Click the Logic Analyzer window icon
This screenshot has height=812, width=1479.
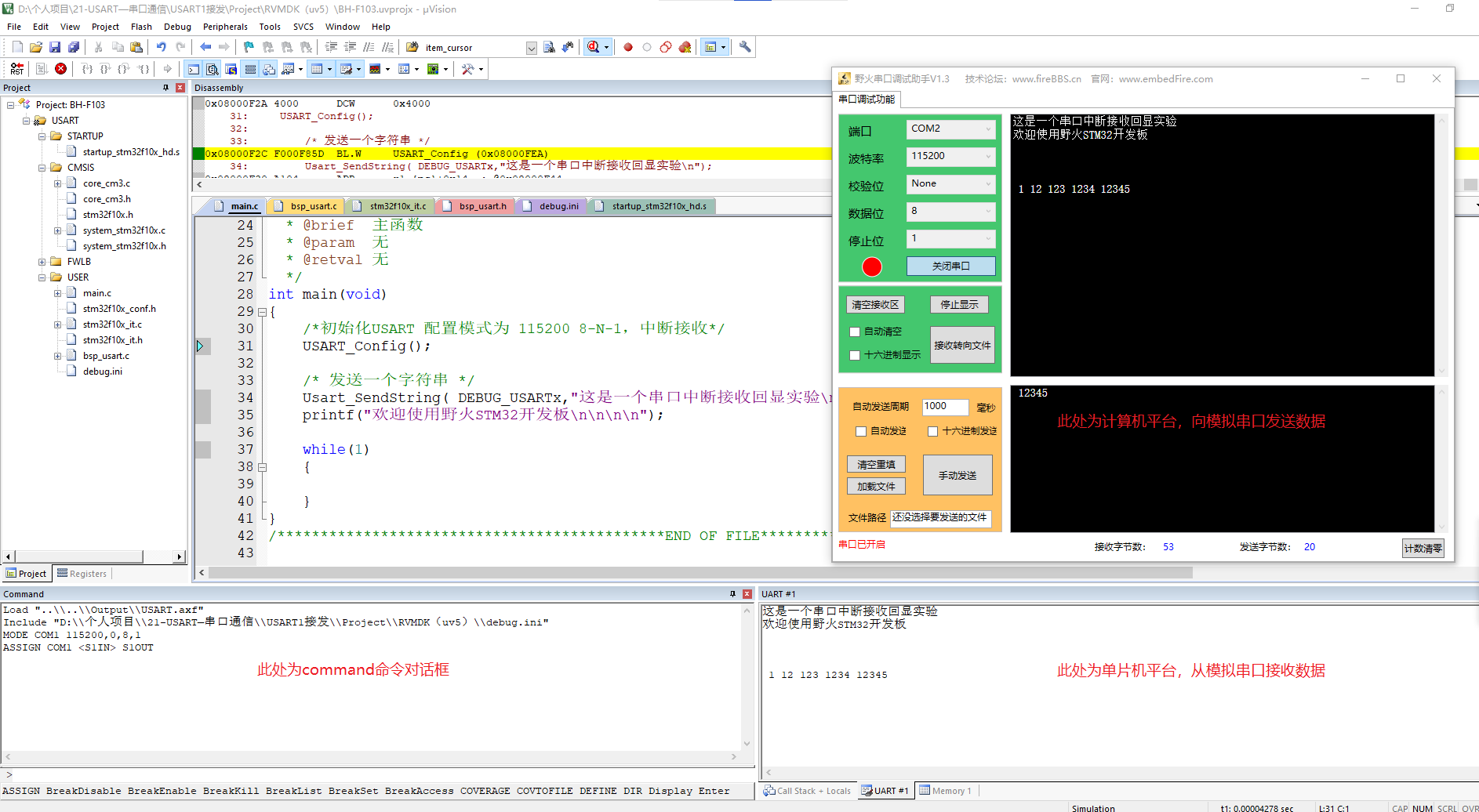375,69
